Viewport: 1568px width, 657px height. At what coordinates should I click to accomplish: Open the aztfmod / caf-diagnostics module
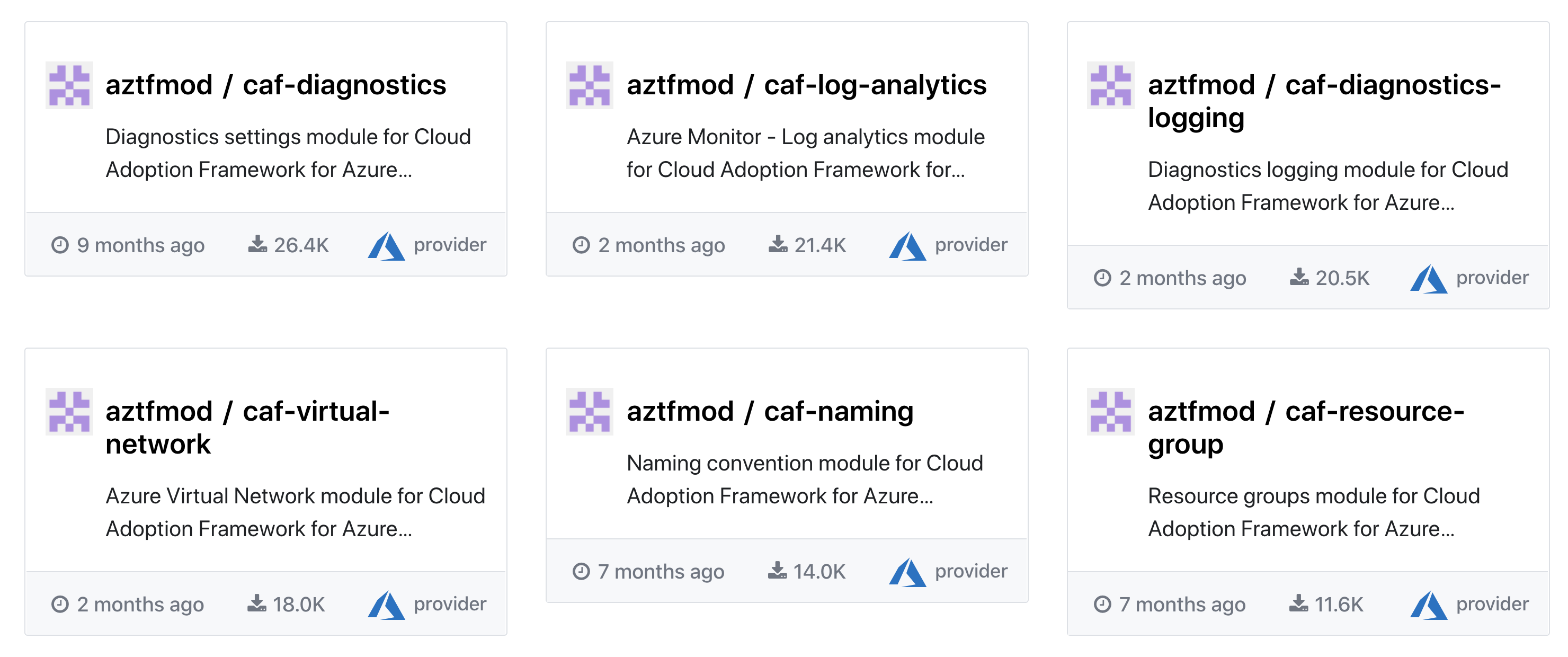[x=276, y=85]
